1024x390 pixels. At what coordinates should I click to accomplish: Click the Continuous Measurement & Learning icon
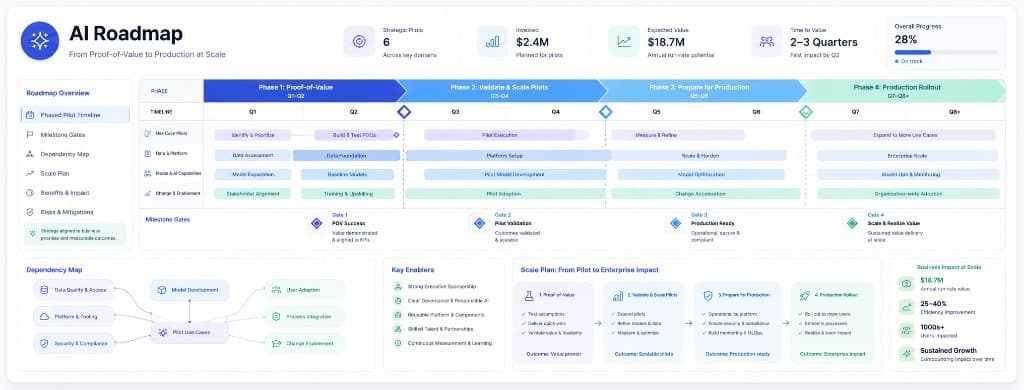coord(398,342)
